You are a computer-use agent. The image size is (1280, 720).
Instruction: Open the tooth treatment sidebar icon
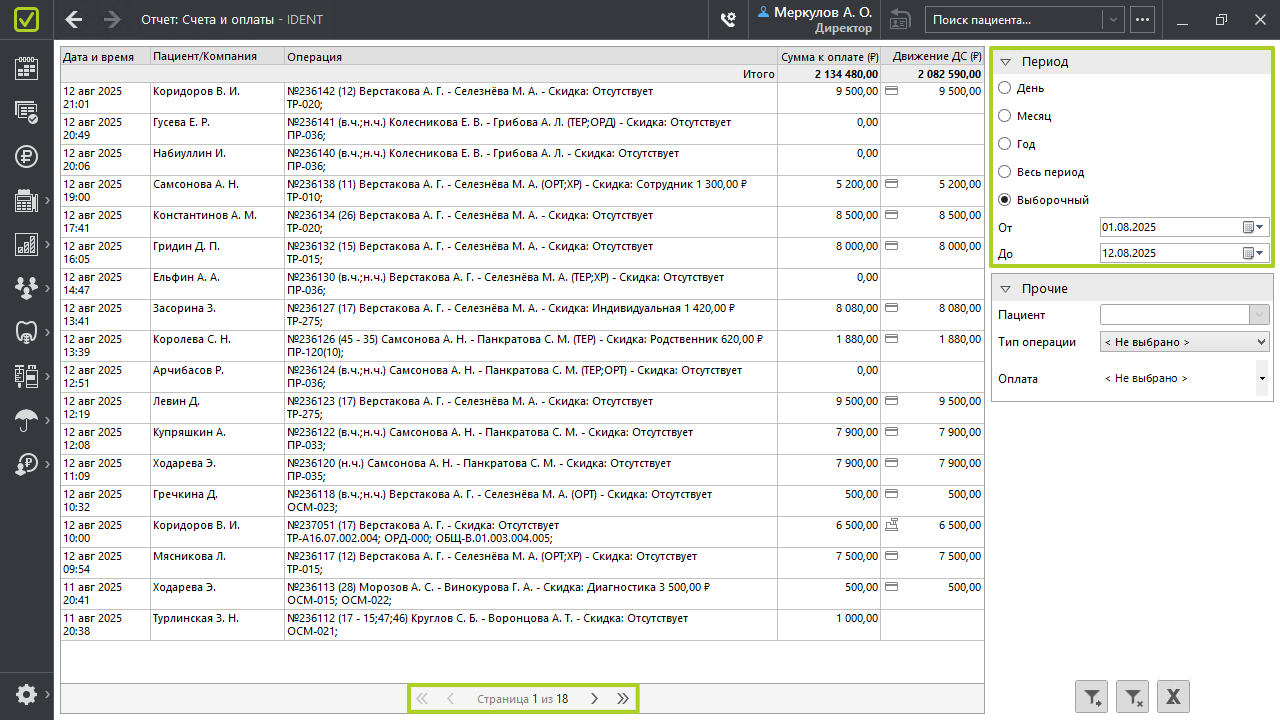[26, 332]
